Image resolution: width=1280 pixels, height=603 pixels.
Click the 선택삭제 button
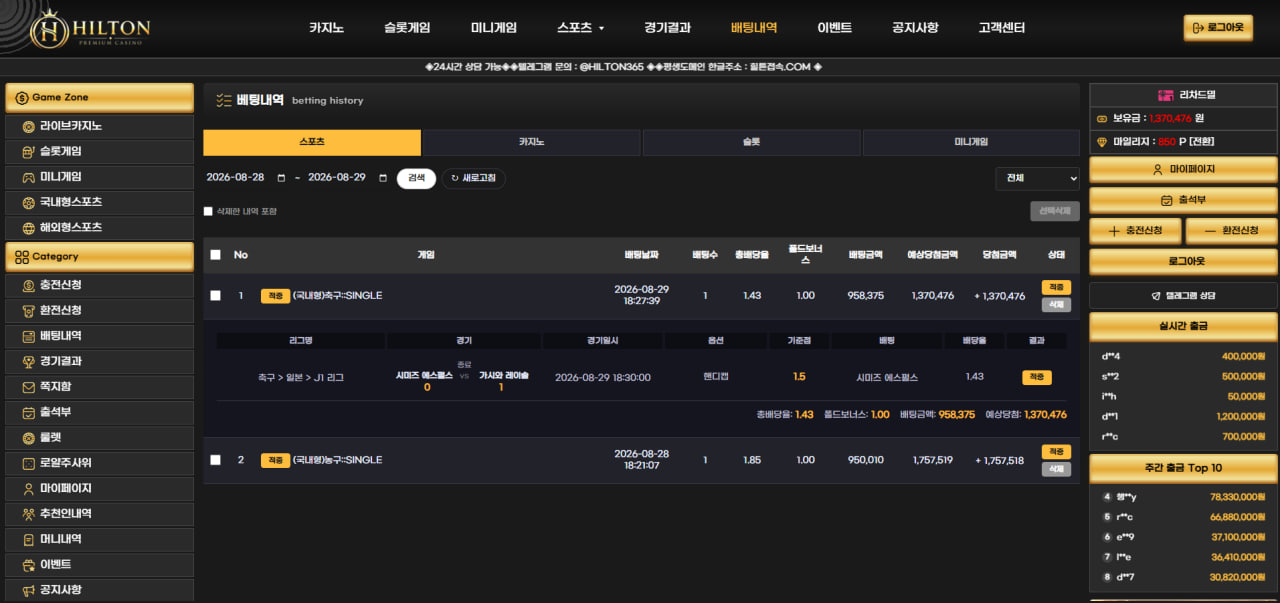[1055, 211]
